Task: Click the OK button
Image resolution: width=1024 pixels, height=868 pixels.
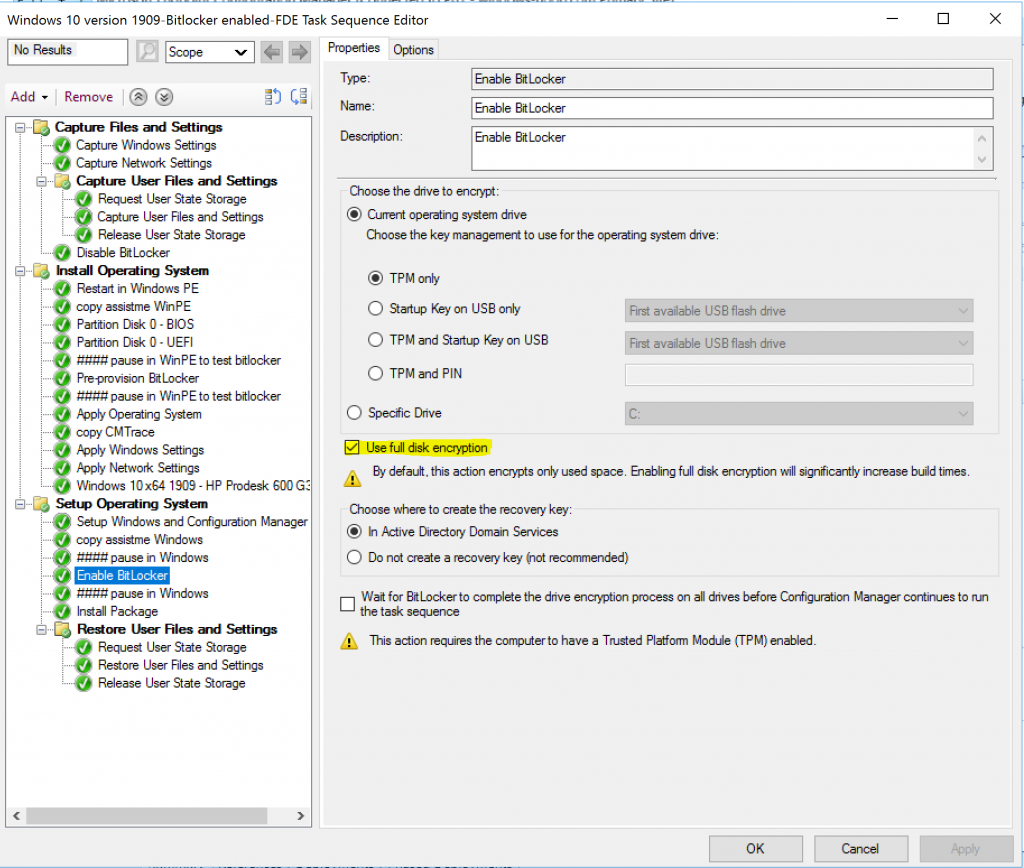Action: pos(755,849)
